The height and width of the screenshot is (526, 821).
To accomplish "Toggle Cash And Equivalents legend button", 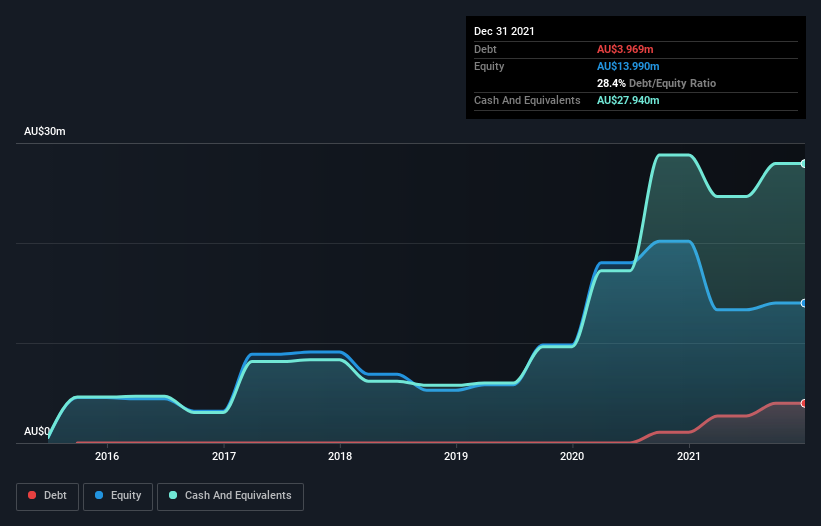I will point(230,496).
